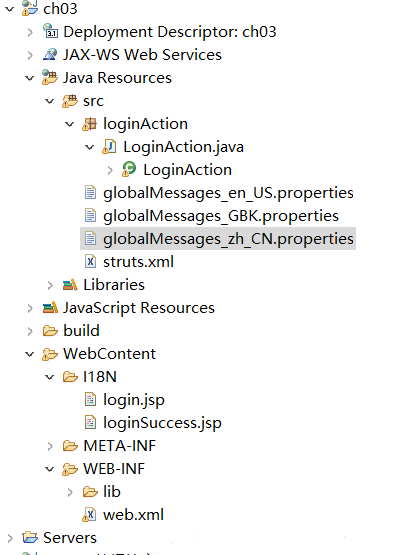The height and width of the screenshot is (555, 396).
Task: Select the lib folder under WEB-INF
Action: click(111, 492)
